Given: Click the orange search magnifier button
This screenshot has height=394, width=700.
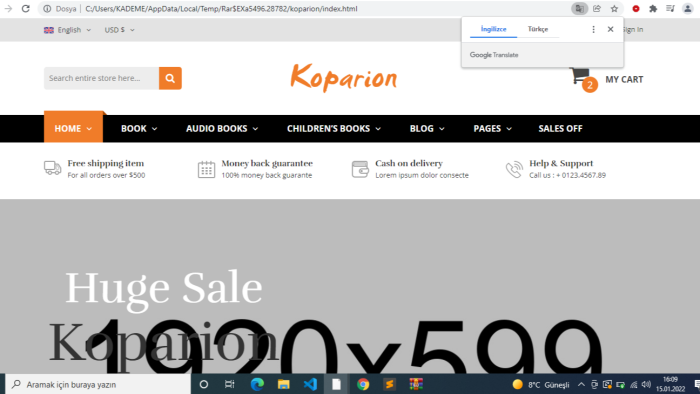Looking at the screenshot, I should pyautogui.click(x=170, y=78).
